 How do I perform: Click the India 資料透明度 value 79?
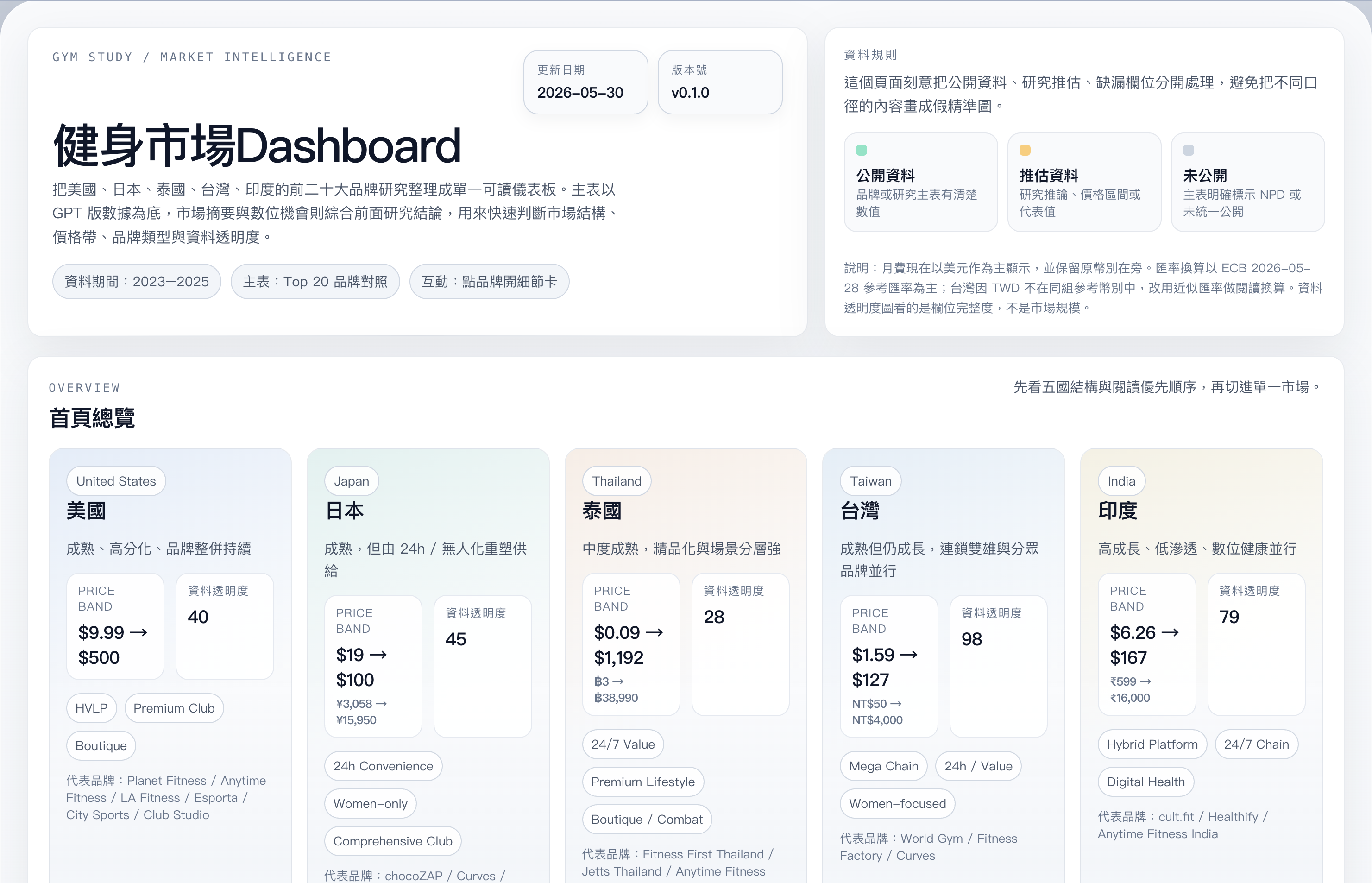click(1229, 617)
